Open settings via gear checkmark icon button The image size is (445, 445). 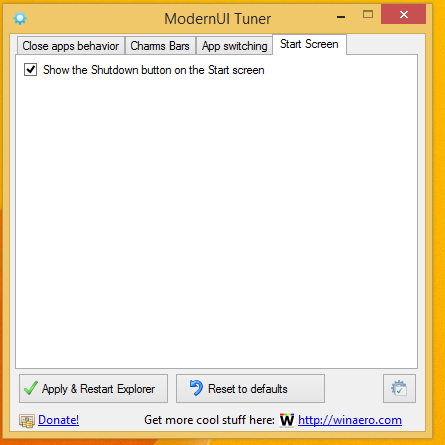[399, 388]
